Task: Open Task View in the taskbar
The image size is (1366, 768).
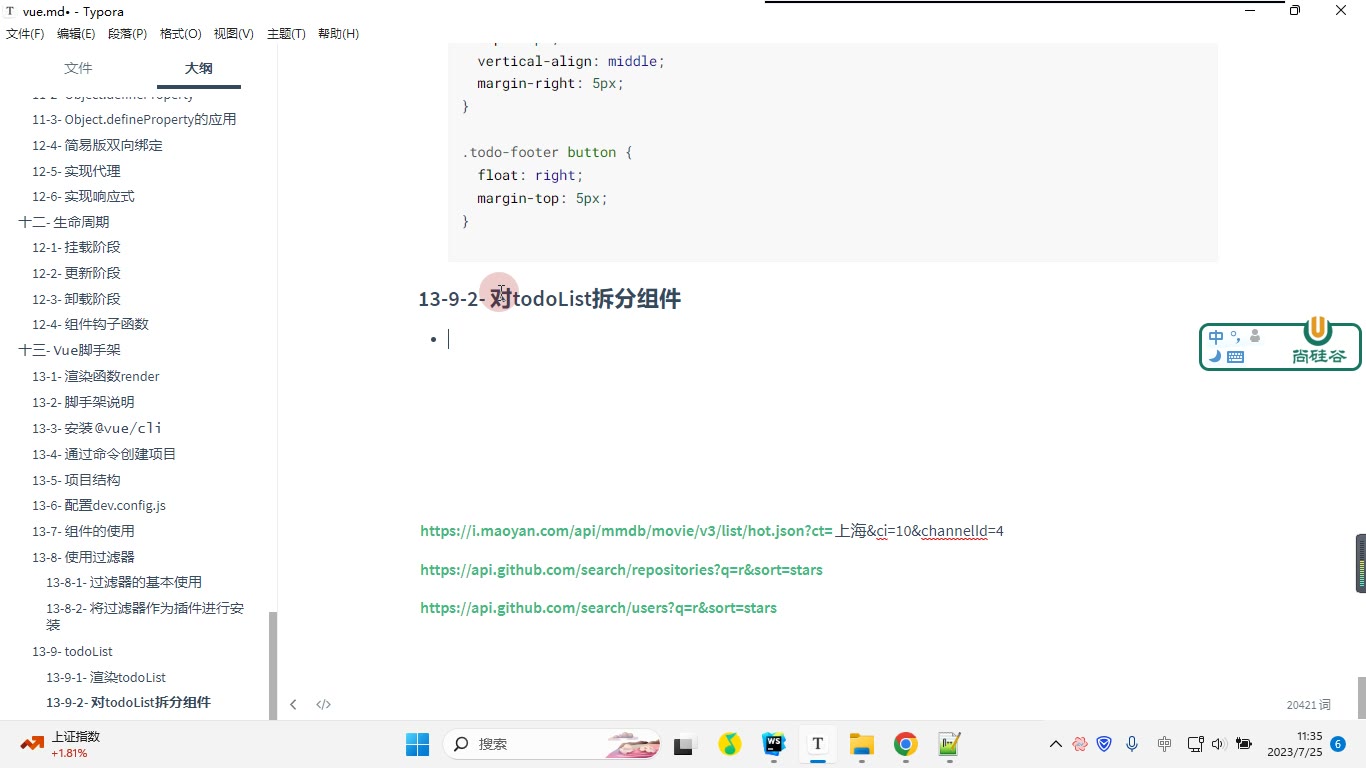Action: coord(684,744)
